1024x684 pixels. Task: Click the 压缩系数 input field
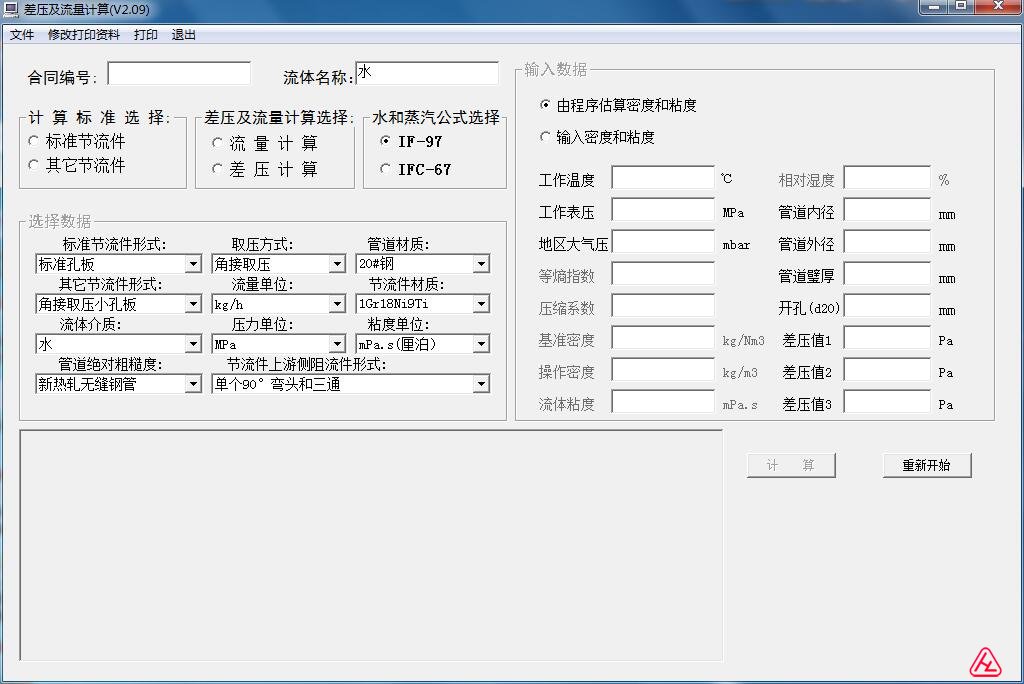pos(663,306)
